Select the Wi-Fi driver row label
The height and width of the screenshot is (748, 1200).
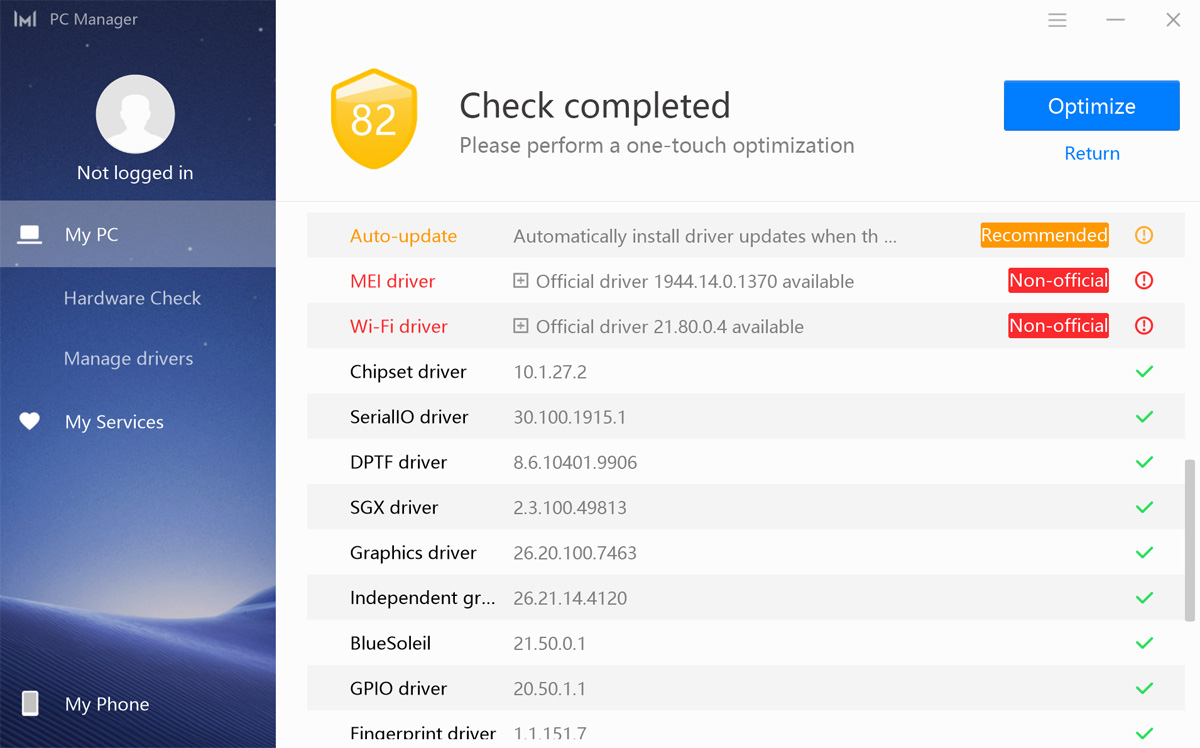click(399, 326)
